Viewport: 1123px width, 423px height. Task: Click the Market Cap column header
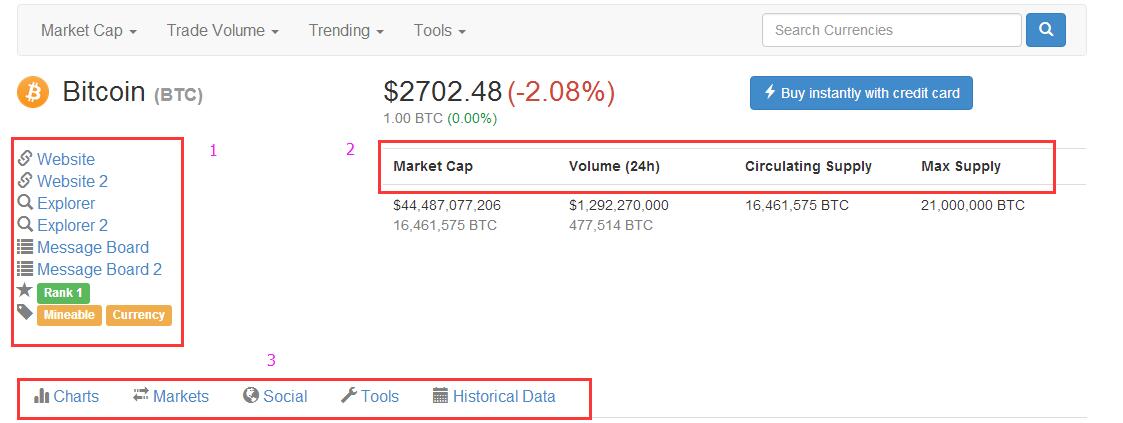433,166
